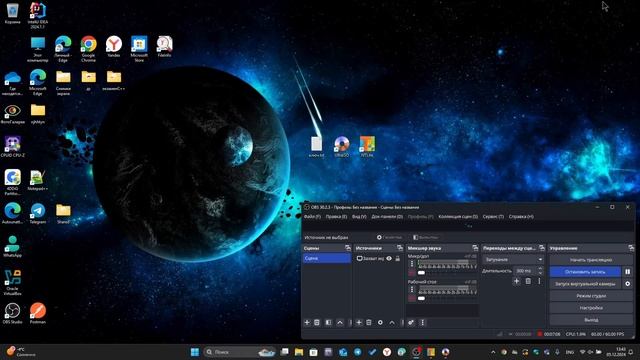Select the Oracle VirtualBox desktop icon
Viewport: 640px width, 360px height.
pos(12,282)
